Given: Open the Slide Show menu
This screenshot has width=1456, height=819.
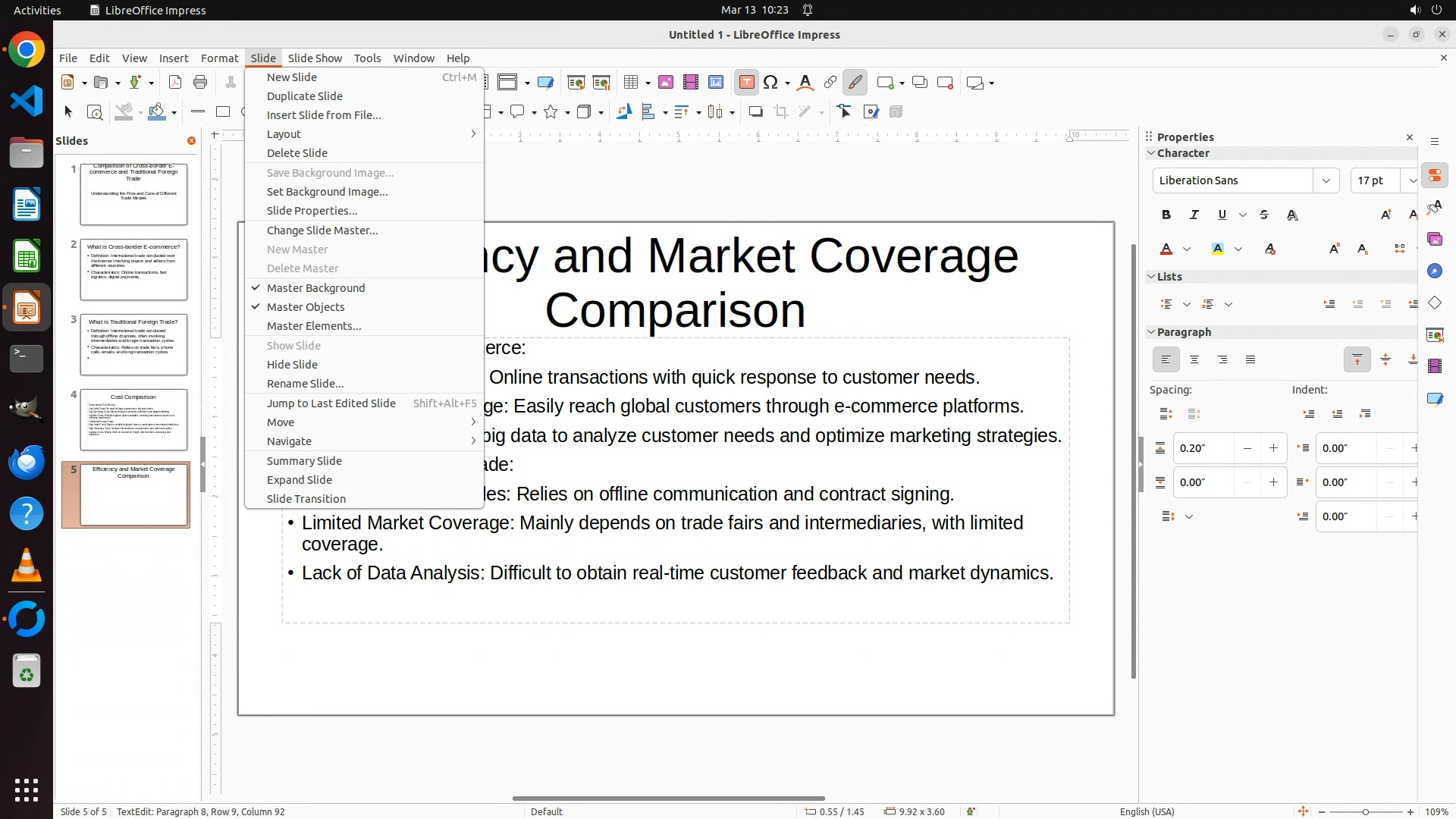Looking at the screenshot, I should (315, 58).
